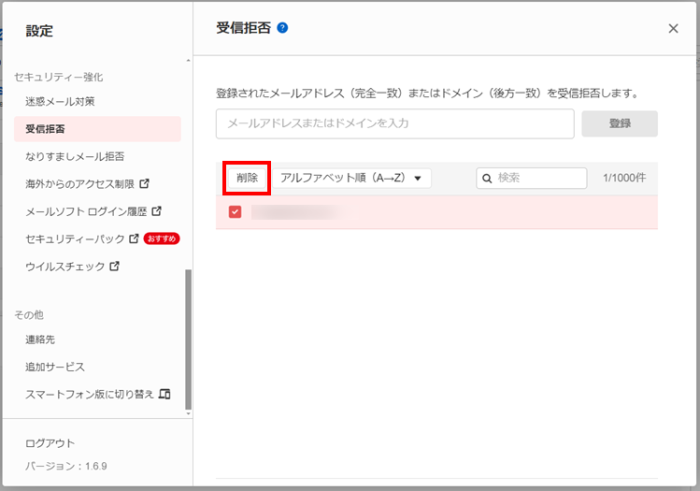Click ログアウト in the sidebar

coord(50,443)
